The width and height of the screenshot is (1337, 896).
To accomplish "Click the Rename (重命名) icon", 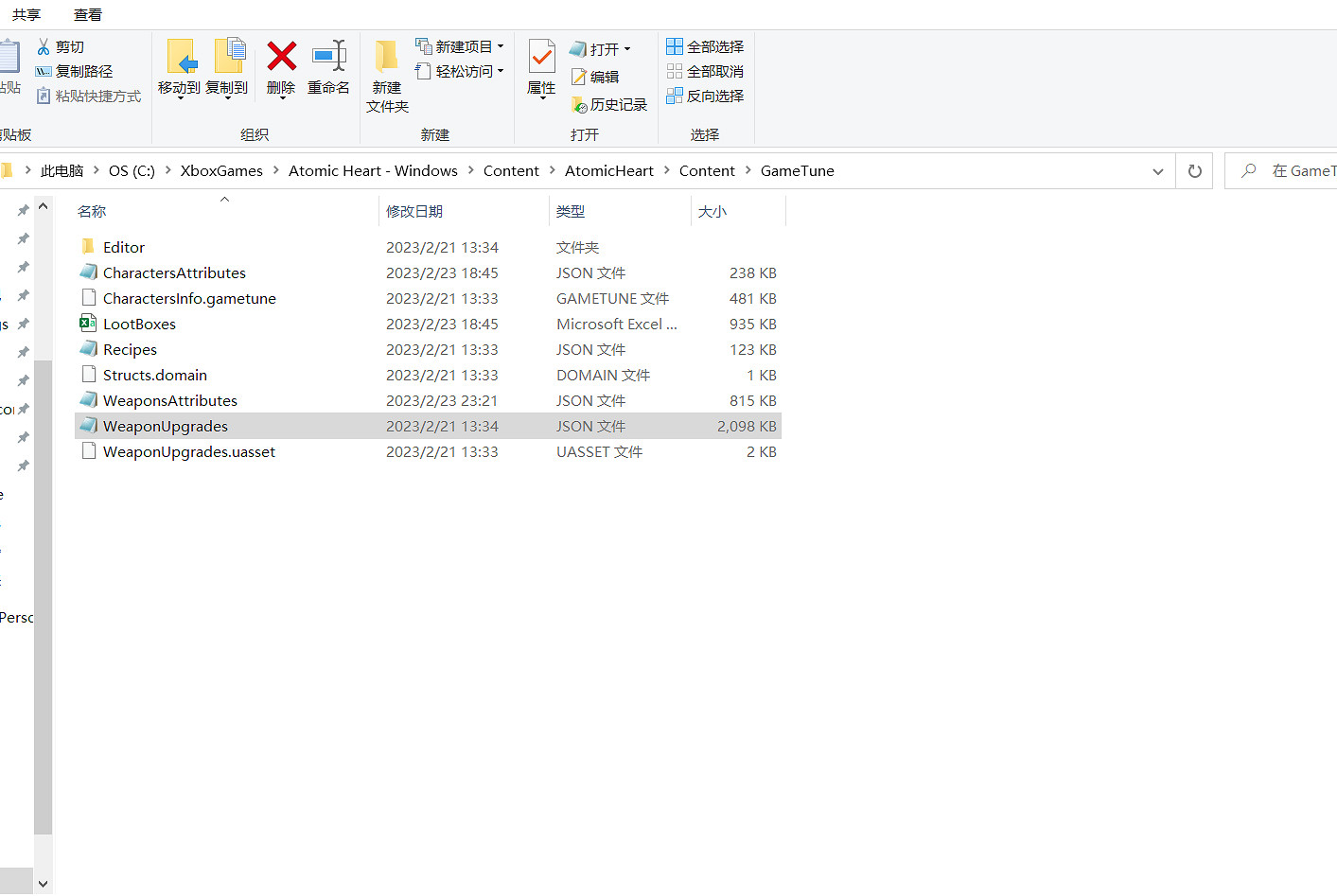I will coord(328,58).
